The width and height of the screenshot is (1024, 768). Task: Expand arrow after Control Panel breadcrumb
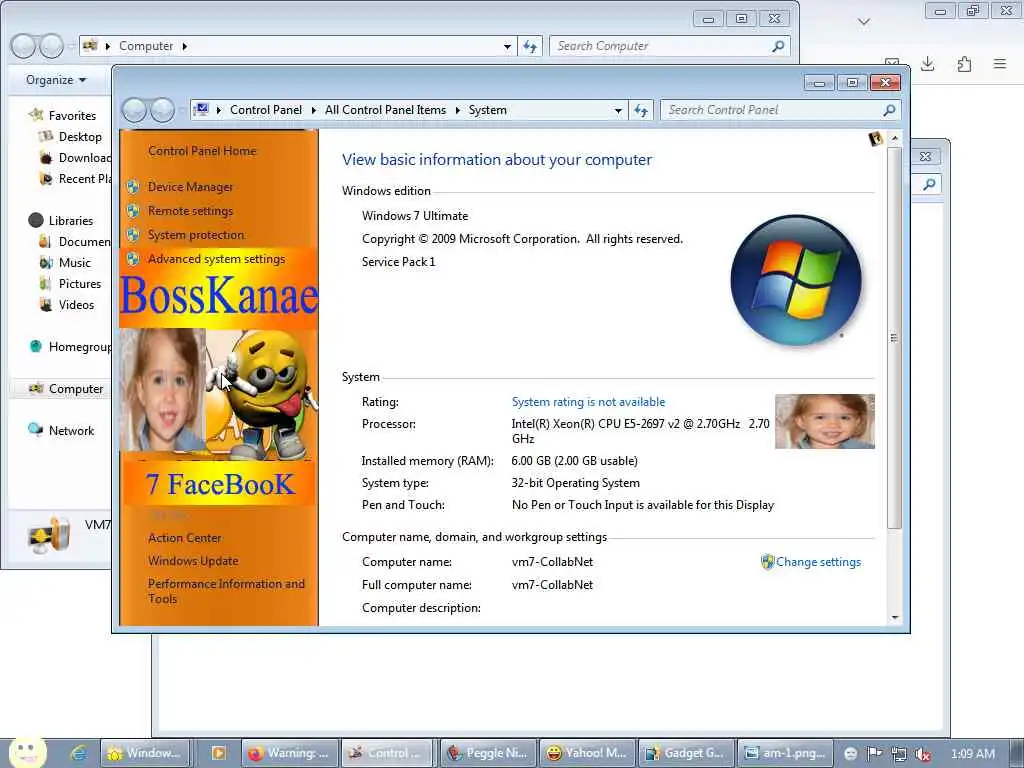(x=313, y=110)
